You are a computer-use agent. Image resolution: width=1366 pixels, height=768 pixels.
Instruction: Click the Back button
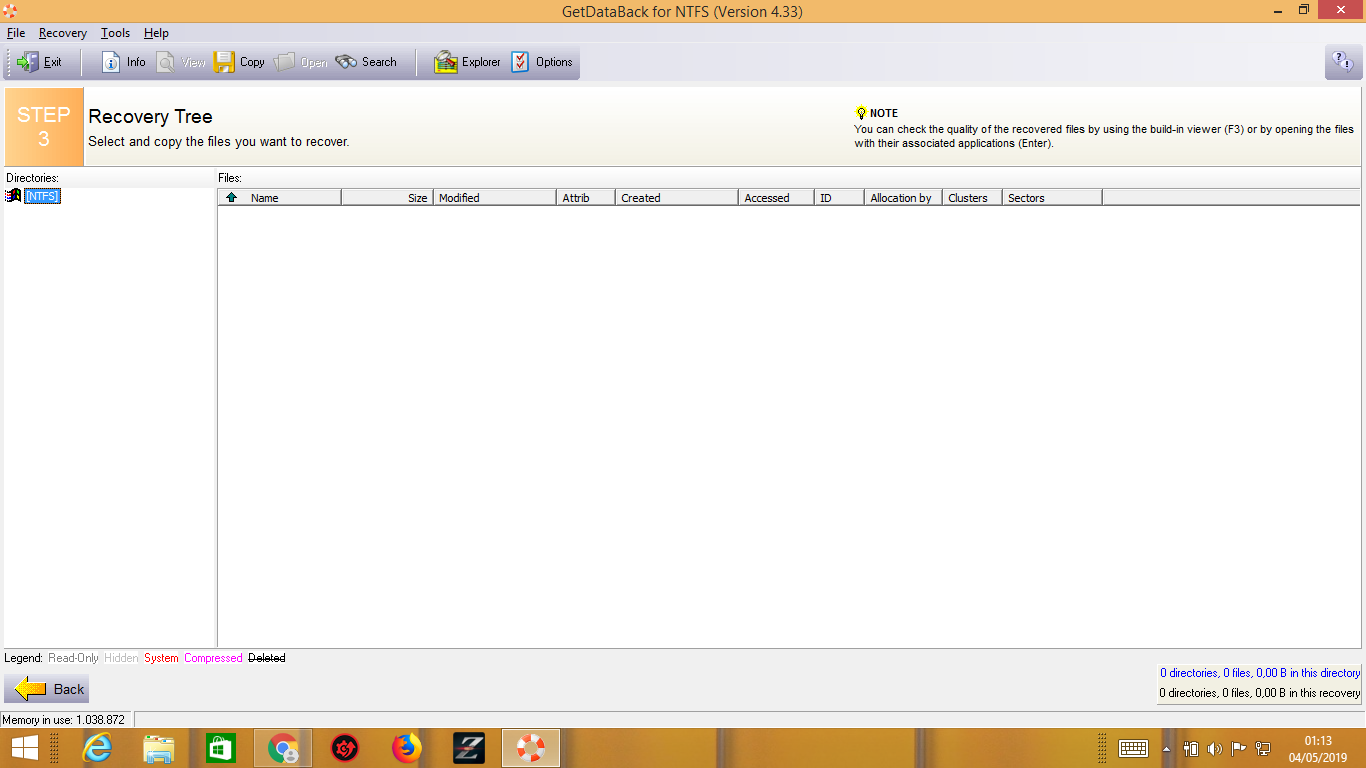coord(47,688)
